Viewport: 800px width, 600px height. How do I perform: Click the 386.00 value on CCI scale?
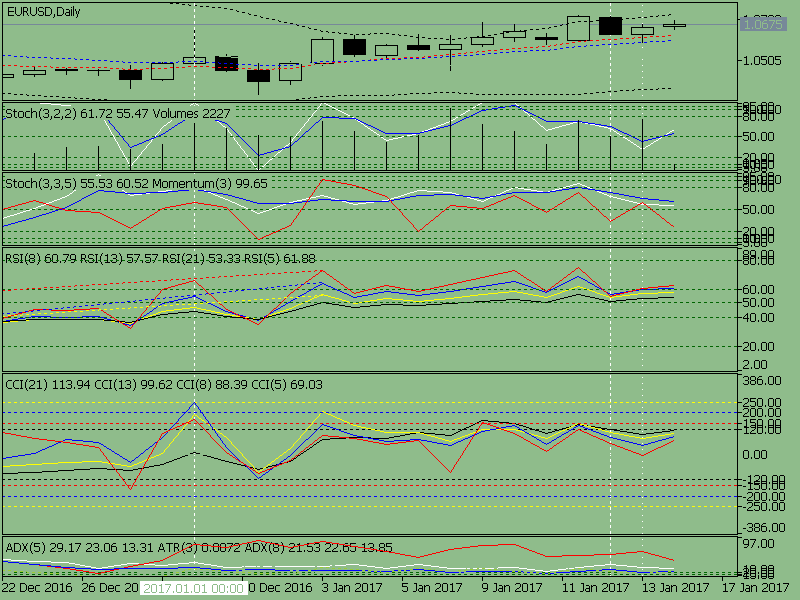(x=762, y=381)
